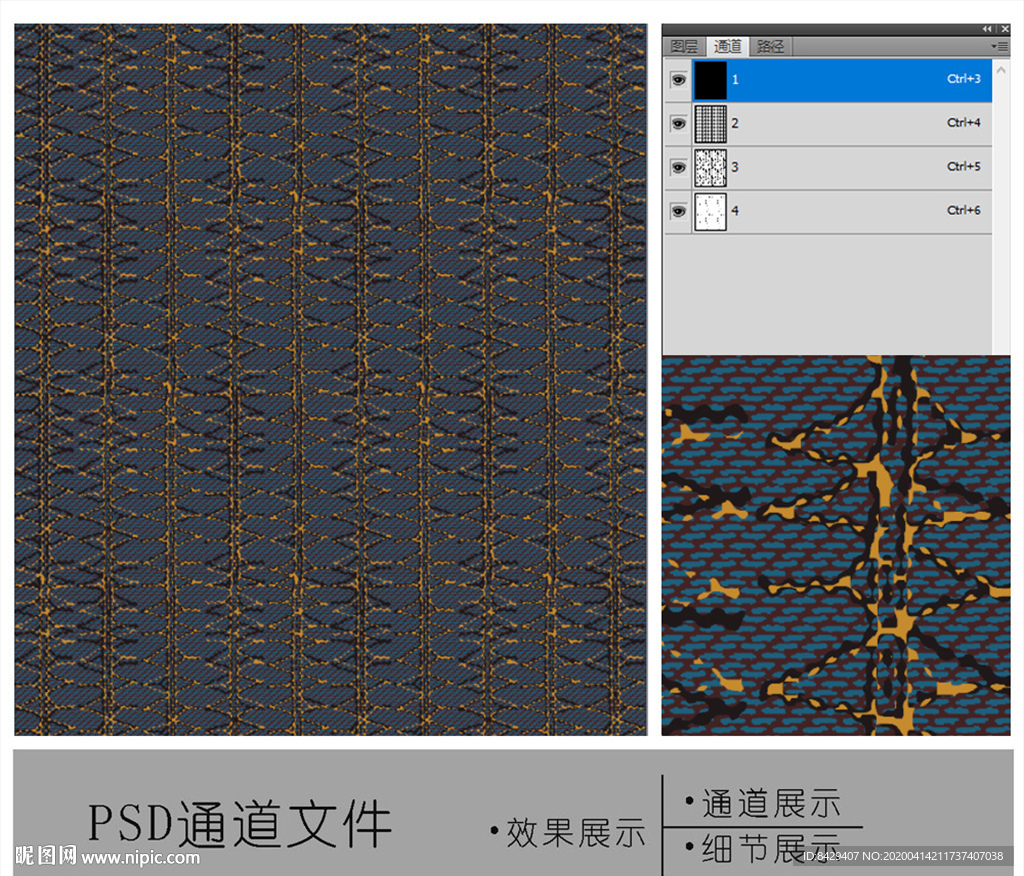
Task: Select the channel row named 2
Action: click(828, 124)
